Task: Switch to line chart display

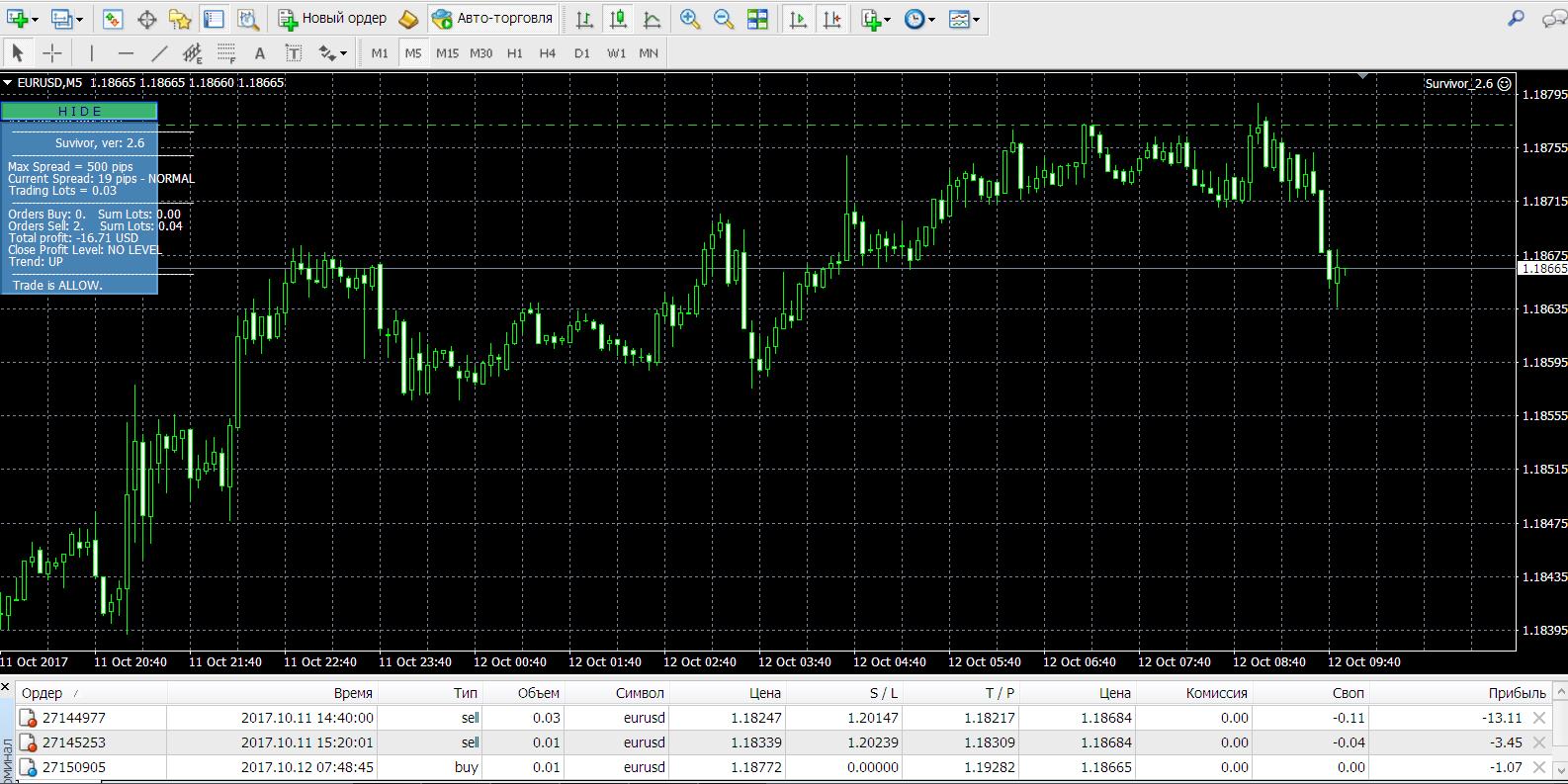Action: point(652,18)
